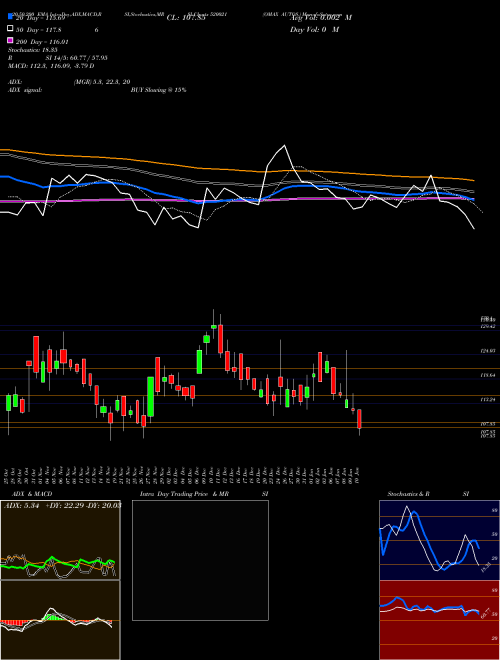Click the 'Avg Vol: 0.002 M' label
The width and height of the screenshot is (500, 660).
tap(321, 18)
